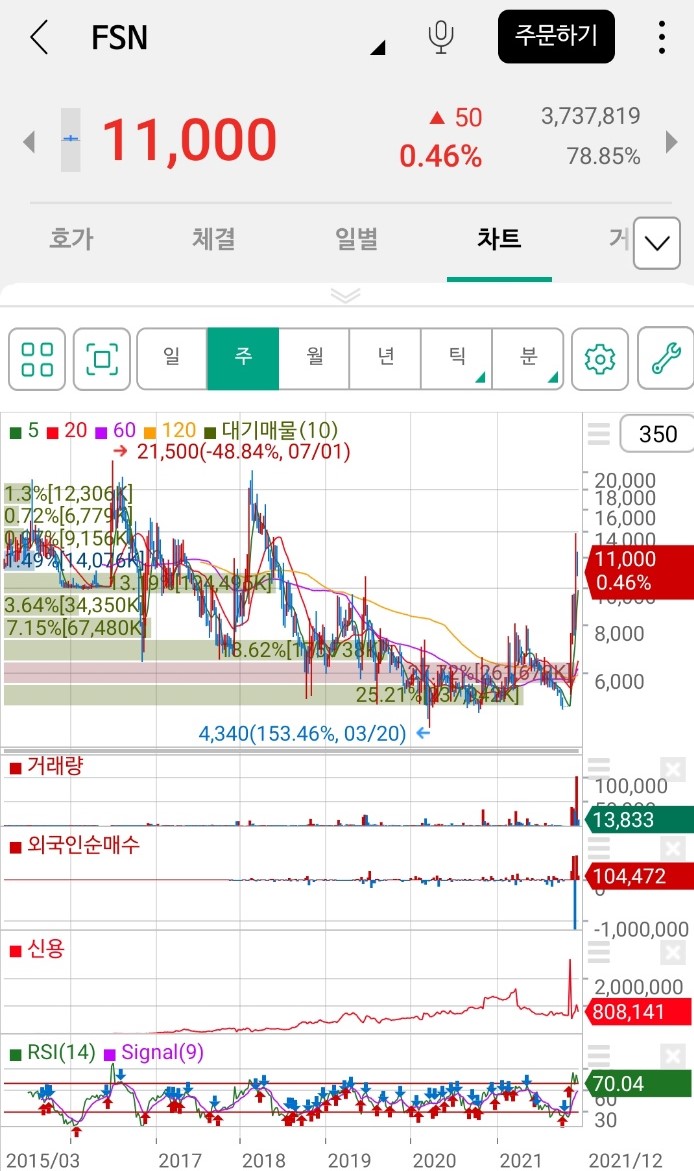694x1171 pixels.
Task: Tap the RSI panel hamburger handle
Action: coord(599,1055)
